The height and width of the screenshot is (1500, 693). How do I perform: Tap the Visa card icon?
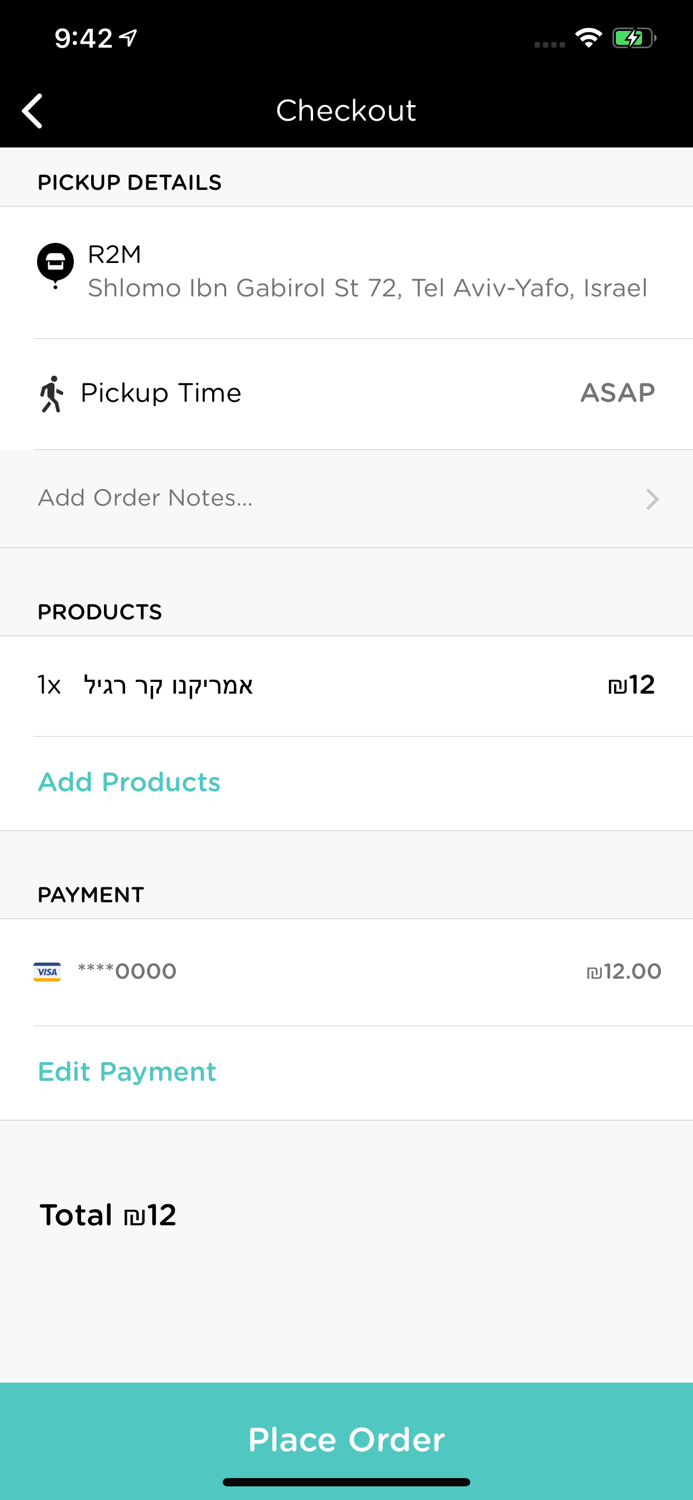[x=47, y=972]
